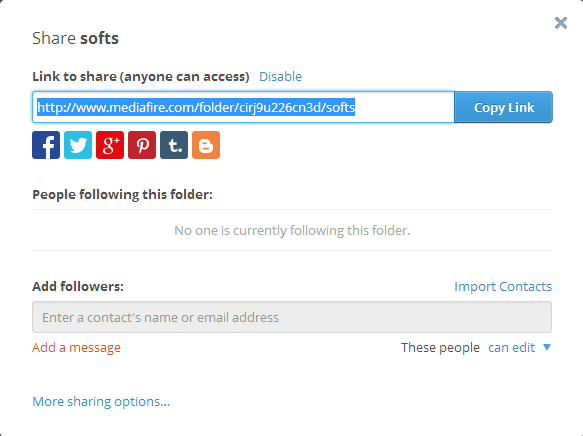Click the 'People following this folder' heading

[122, 194]
